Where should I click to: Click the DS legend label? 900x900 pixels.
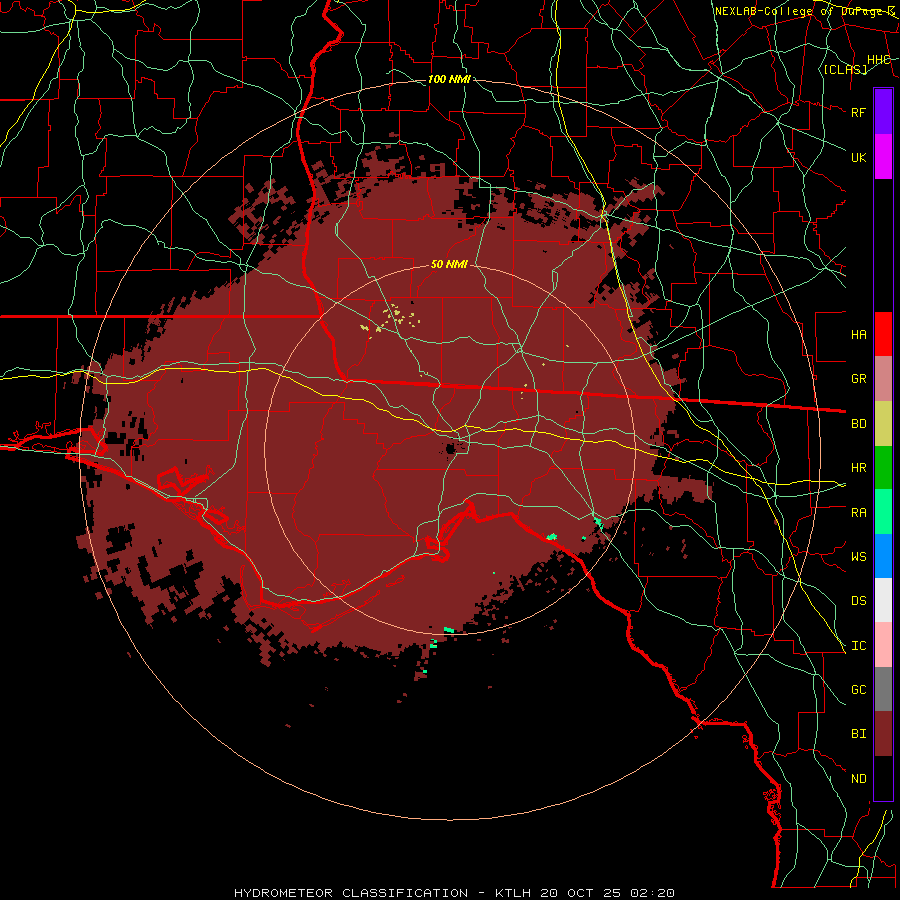point(859,601)
